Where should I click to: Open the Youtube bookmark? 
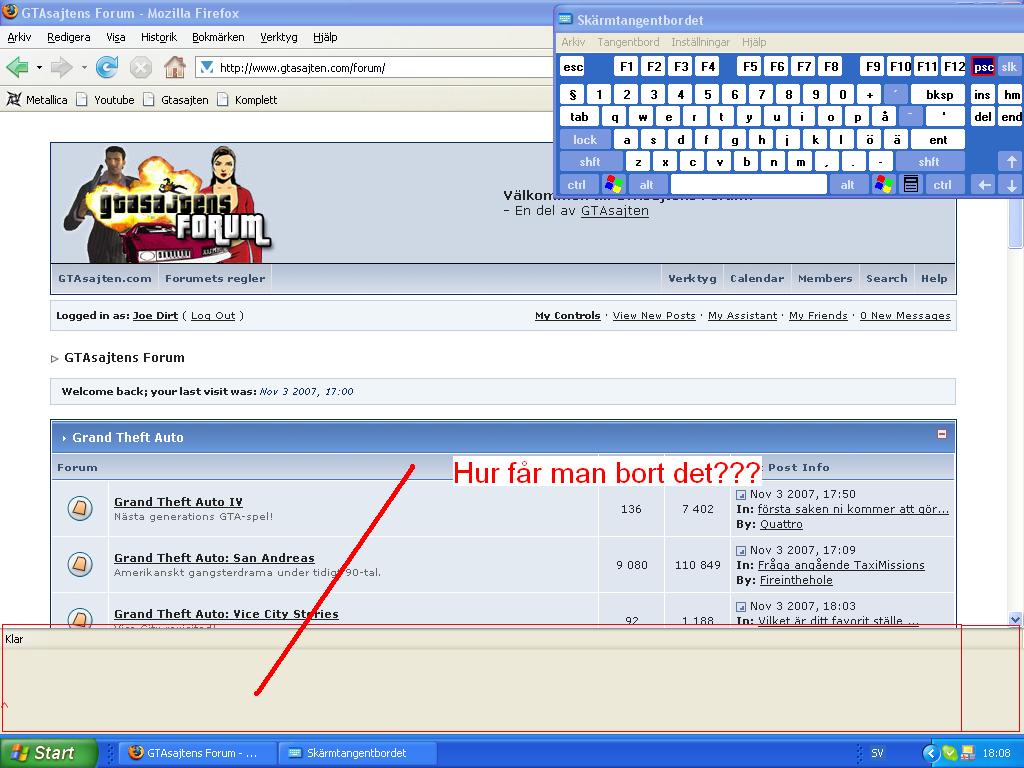pos(105,100)
